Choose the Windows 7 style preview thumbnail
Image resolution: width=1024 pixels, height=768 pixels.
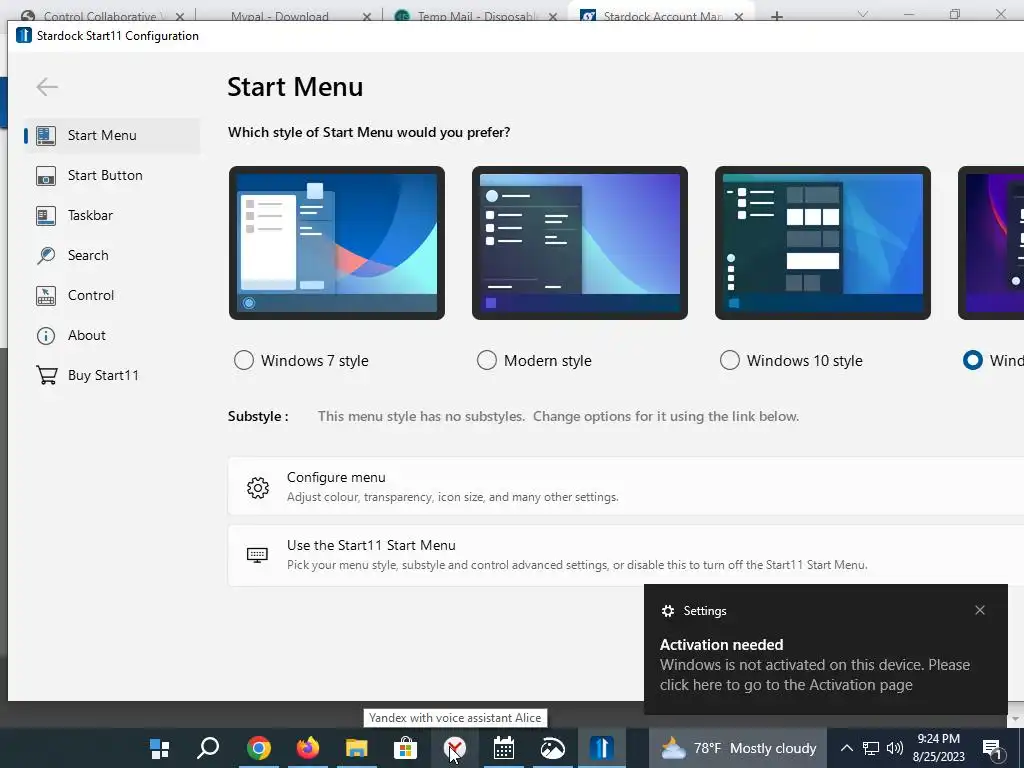(x=337, y=243)
